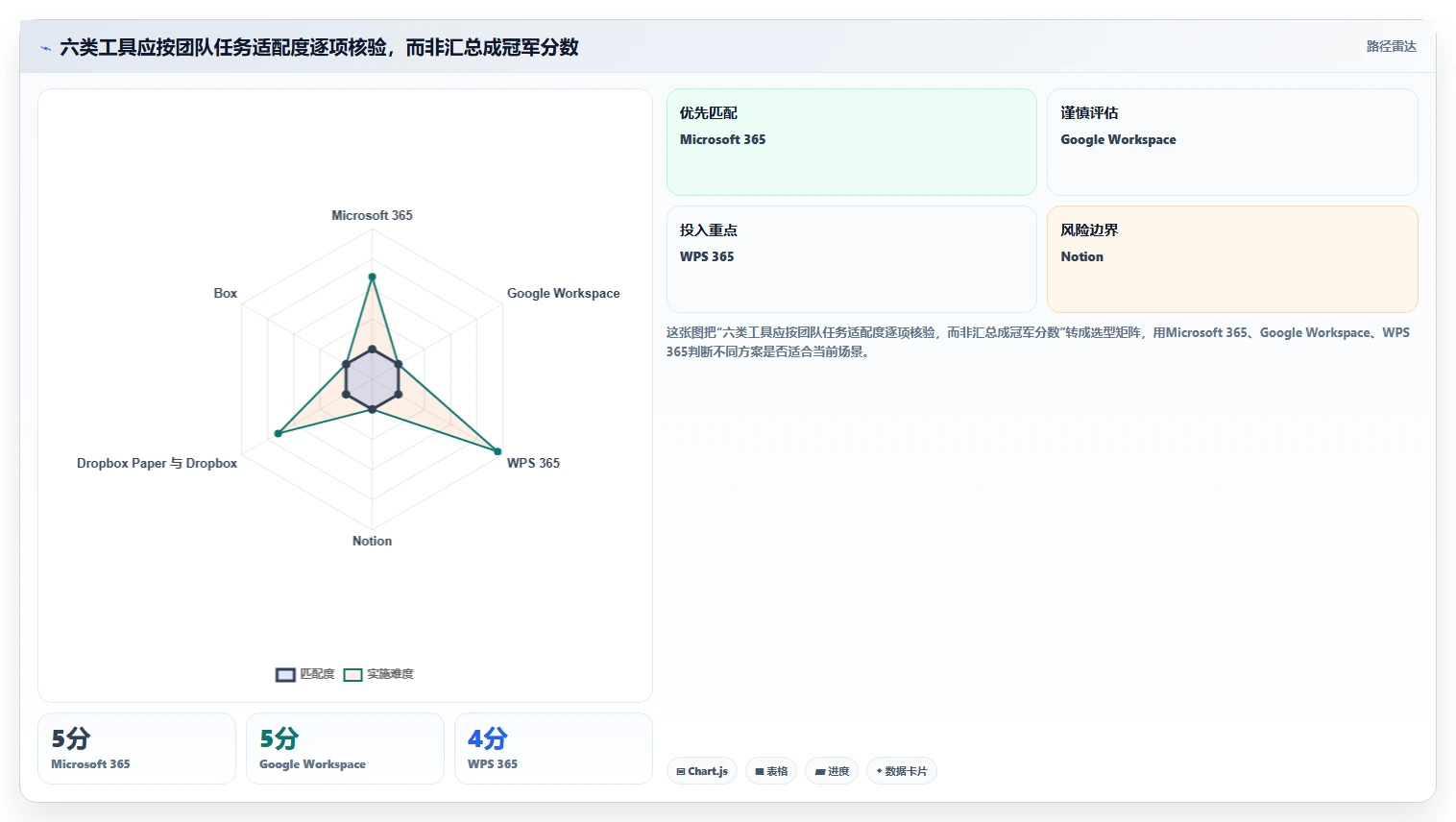The image size is (1456, 822).
Task: Click the WPS 365 radar axis label
Action: 534,463
